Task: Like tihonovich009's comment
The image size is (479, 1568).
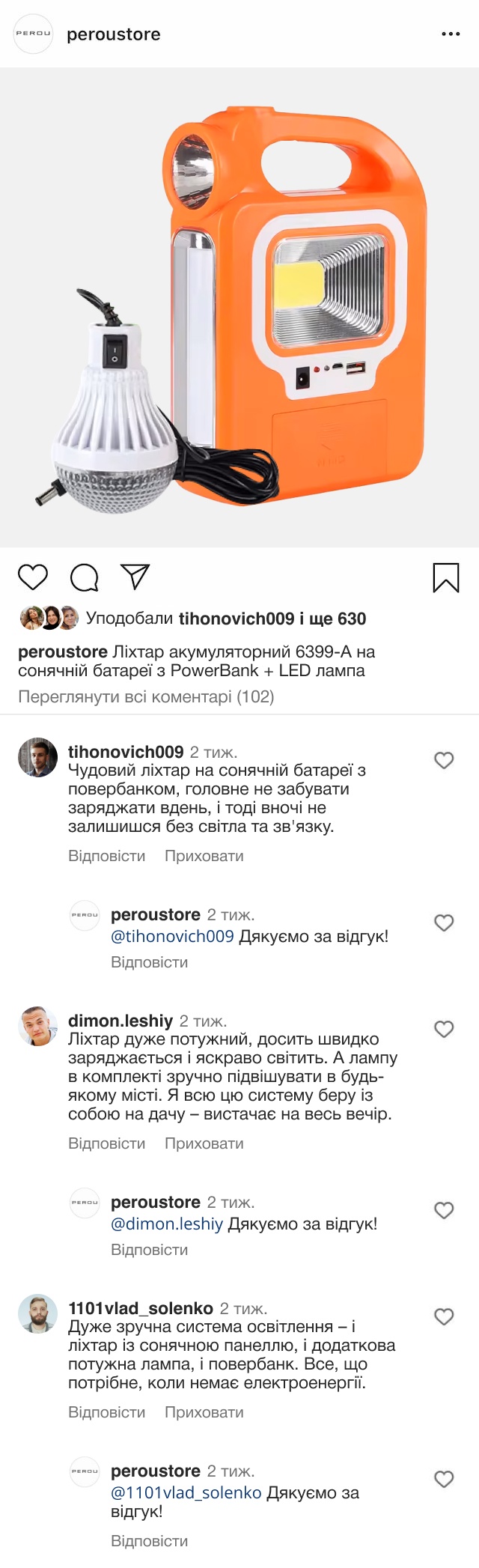Action: pyautogui.click(x=444, y=761)
